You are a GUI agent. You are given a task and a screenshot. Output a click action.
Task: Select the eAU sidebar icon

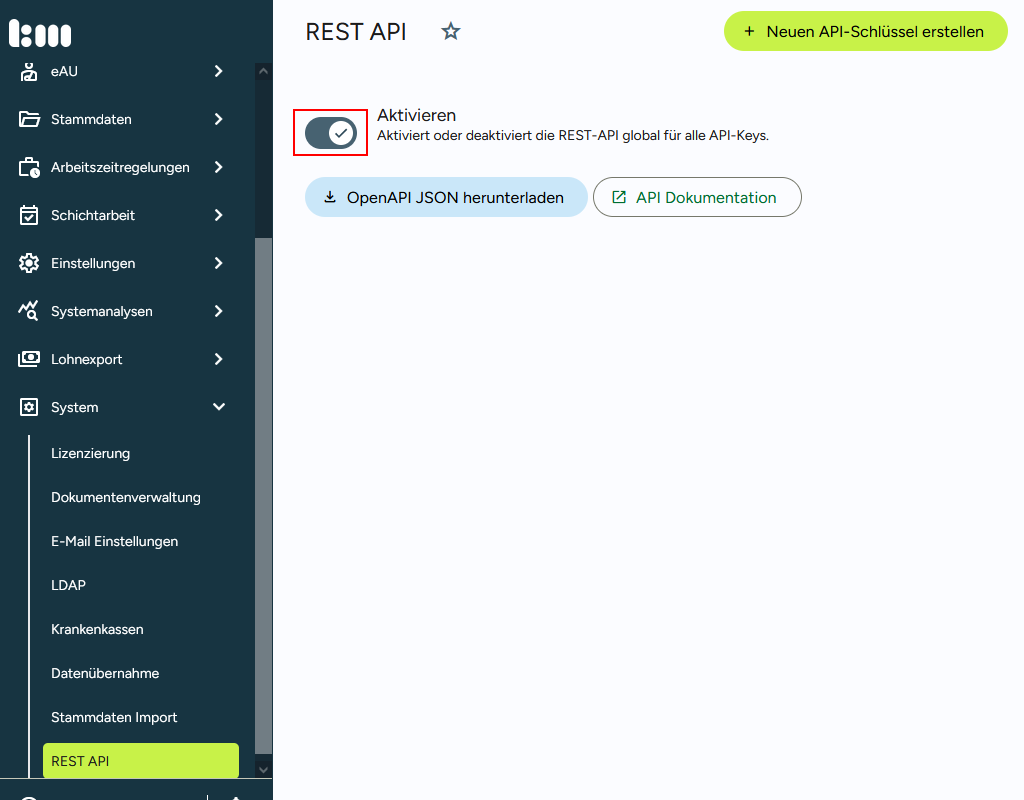pos(29,71)
